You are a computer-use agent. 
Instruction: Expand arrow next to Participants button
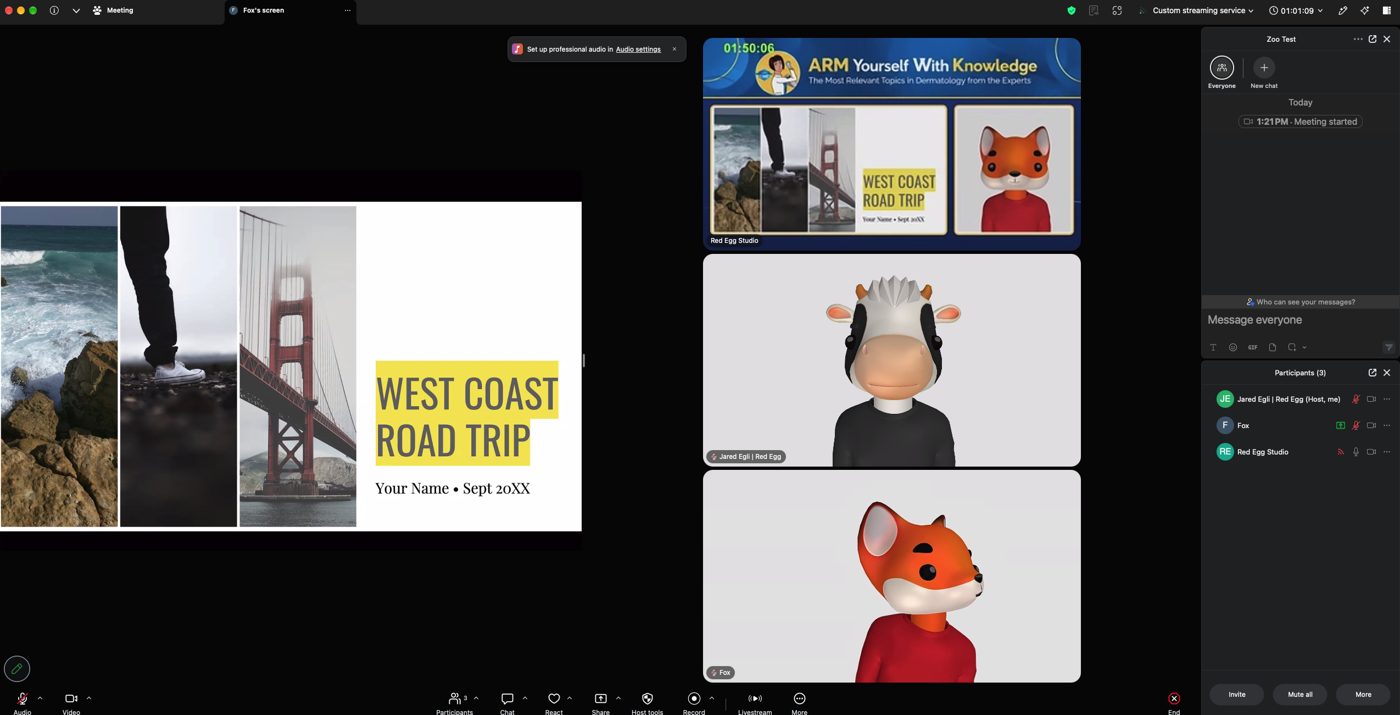pyautogui.click(x=476, y=698)
